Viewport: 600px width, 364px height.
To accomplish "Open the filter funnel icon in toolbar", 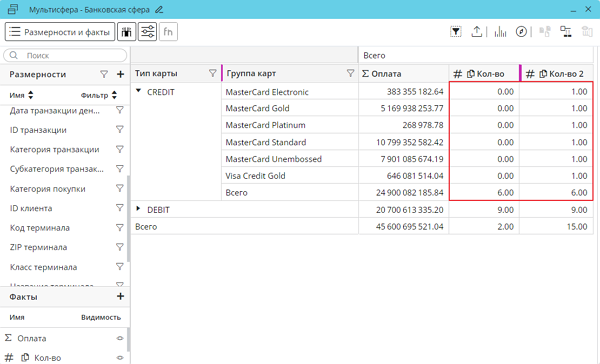I will pos(456,32).
